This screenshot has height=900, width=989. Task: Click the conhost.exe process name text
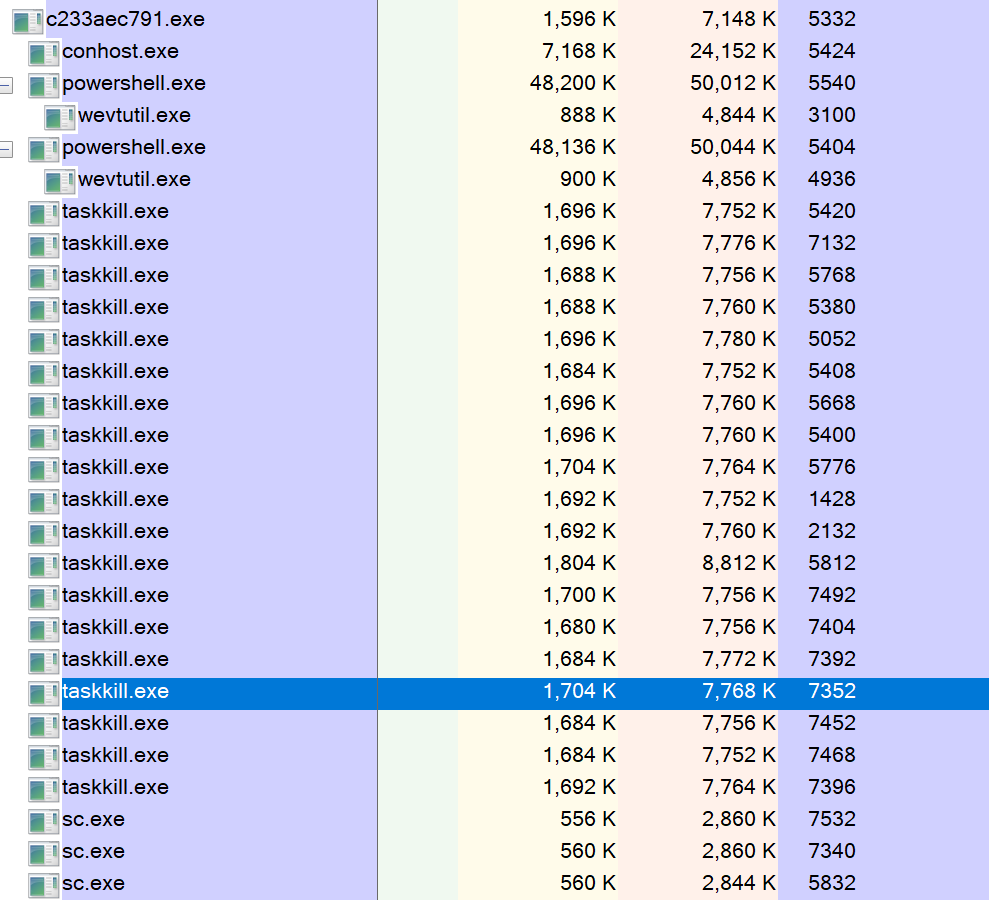(x=115, y=51)
